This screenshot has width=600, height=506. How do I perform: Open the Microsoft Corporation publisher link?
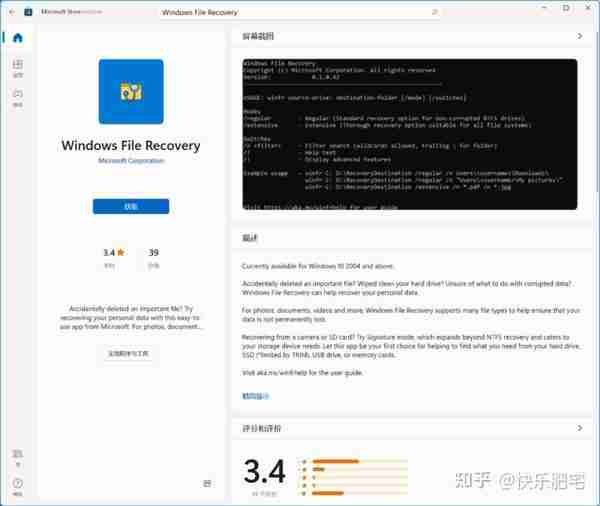(131, 161)
